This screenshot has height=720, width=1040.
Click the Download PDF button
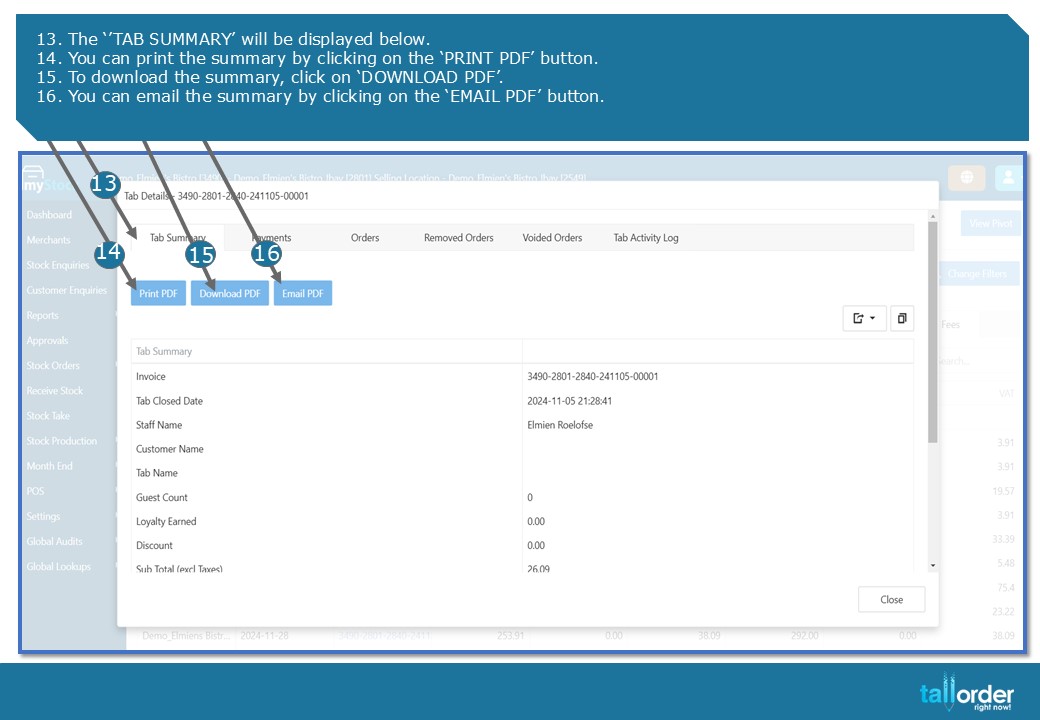tap(229, 293)
